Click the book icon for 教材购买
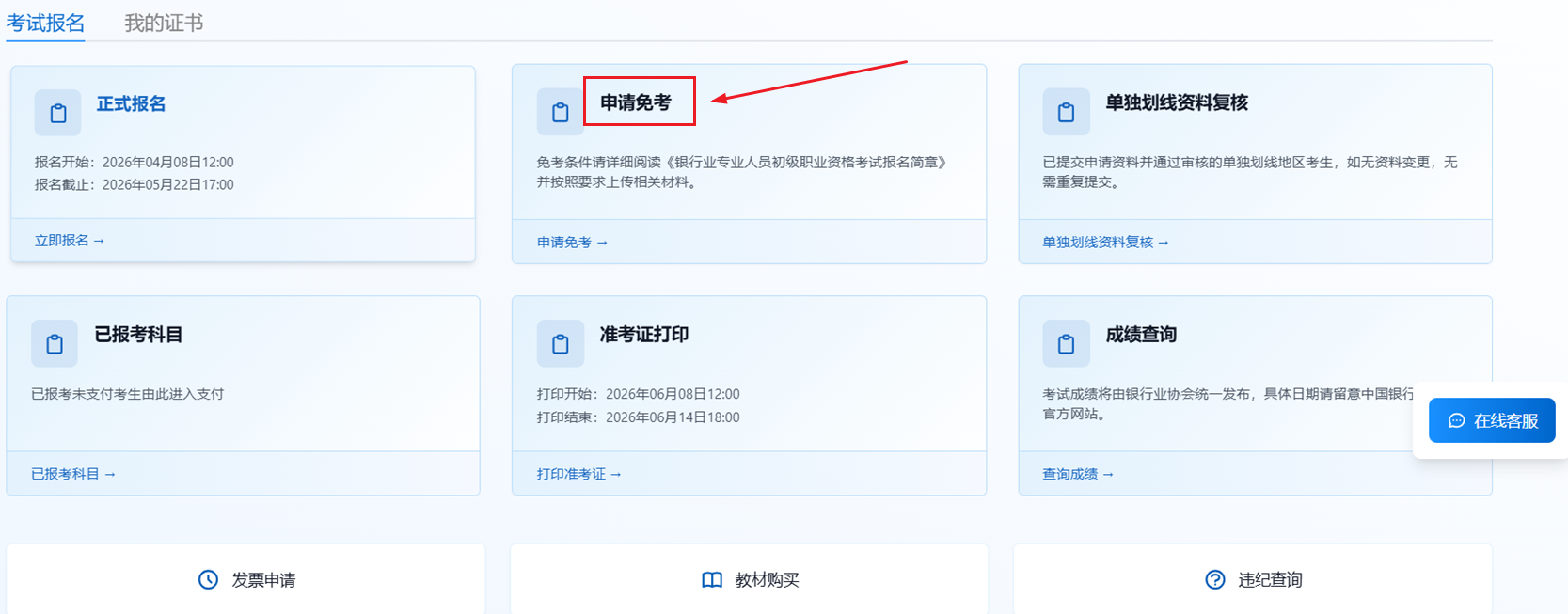 [712, 580]
